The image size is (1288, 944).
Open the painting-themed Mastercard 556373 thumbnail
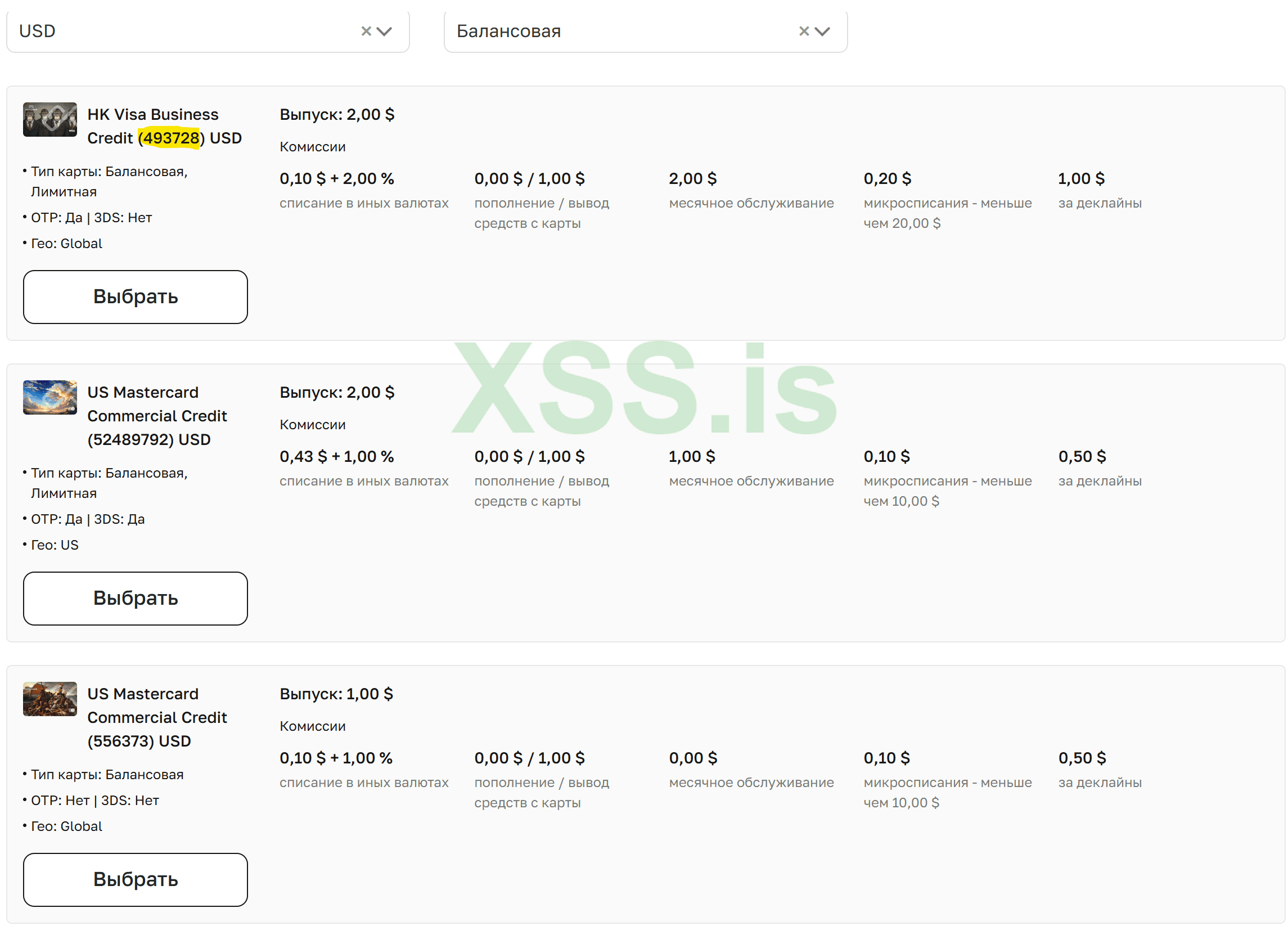coord(49,698)
